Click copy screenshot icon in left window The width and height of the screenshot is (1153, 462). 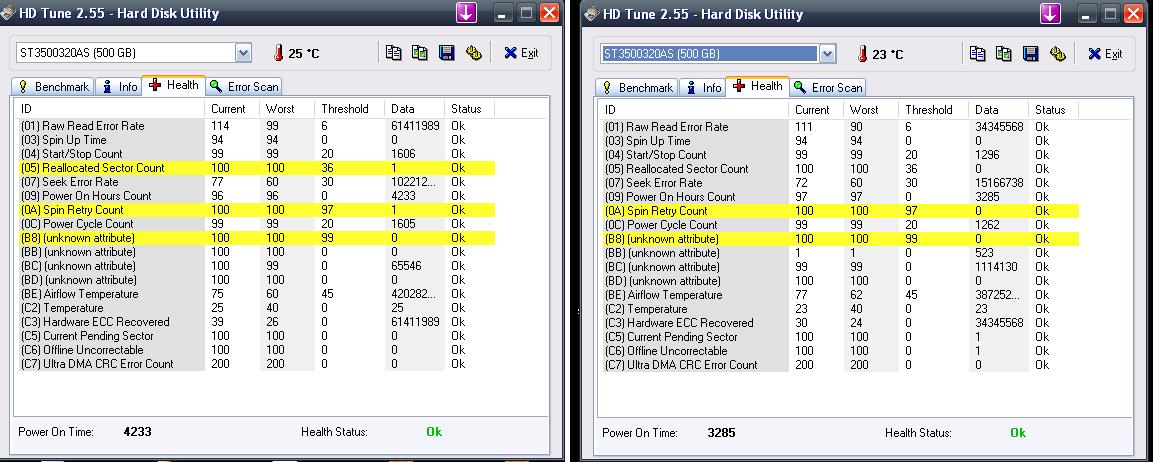[x=419, y=52]
